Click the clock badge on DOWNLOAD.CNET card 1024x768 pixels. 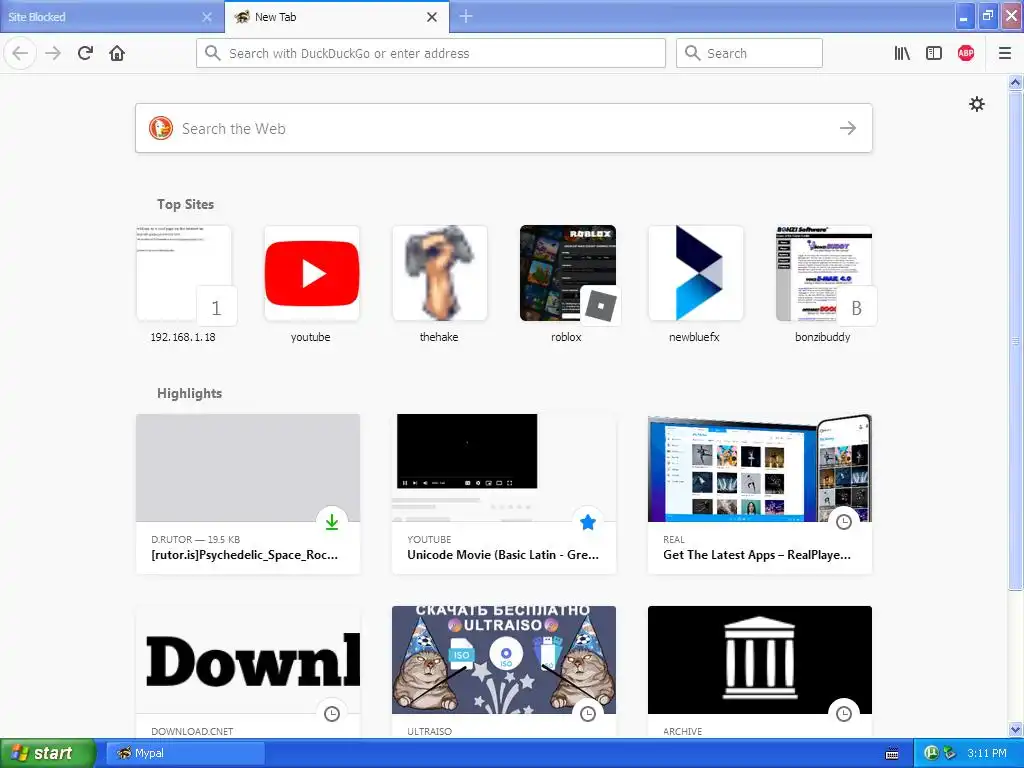tap(332, 714)
